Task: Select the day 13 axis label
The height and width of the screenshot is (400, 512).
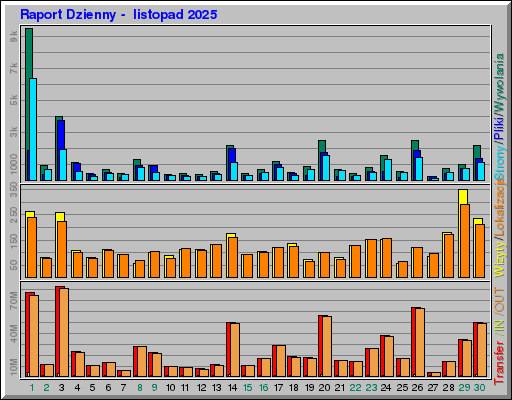Action: pyautogui.click(x=217, y=388)
